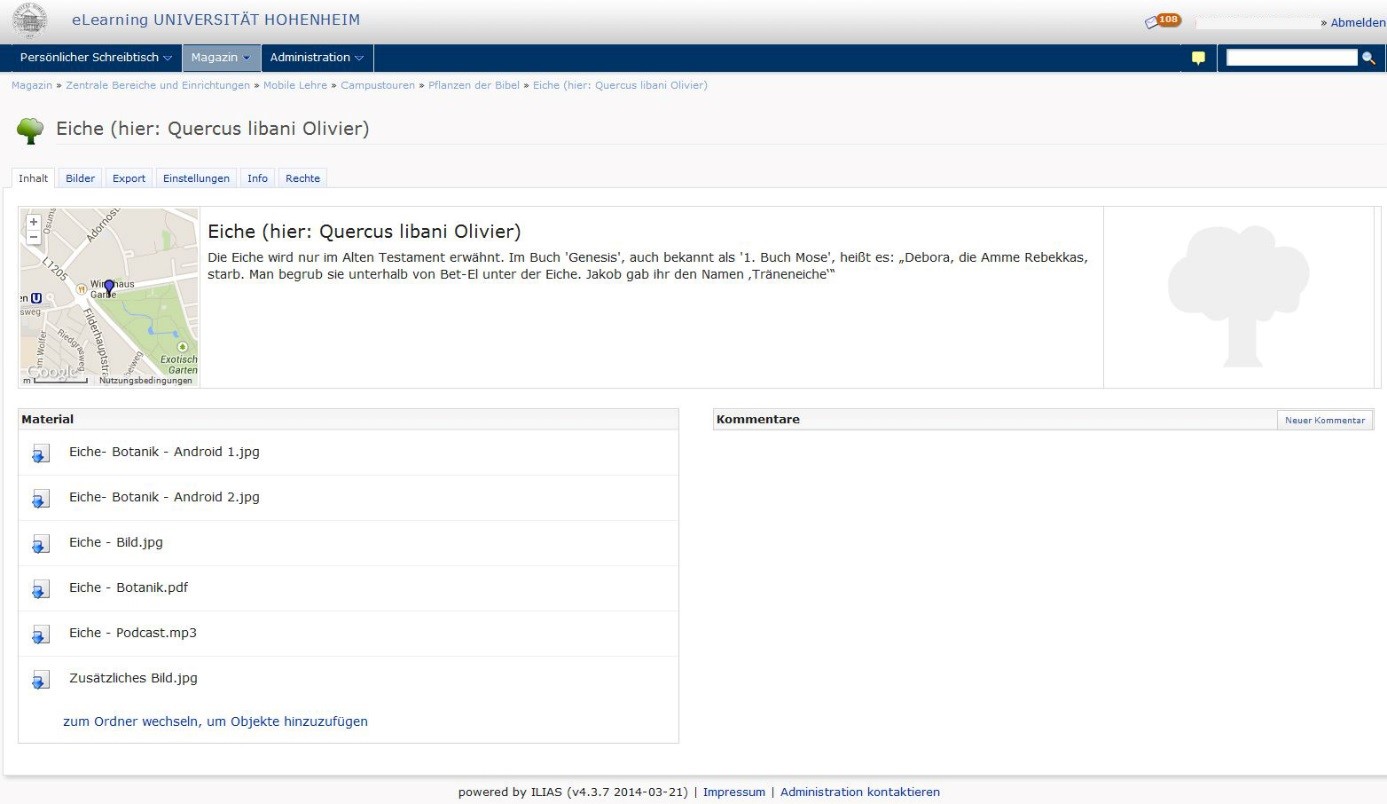Expand the Administration dropdown menu

[x=316, y=58]
